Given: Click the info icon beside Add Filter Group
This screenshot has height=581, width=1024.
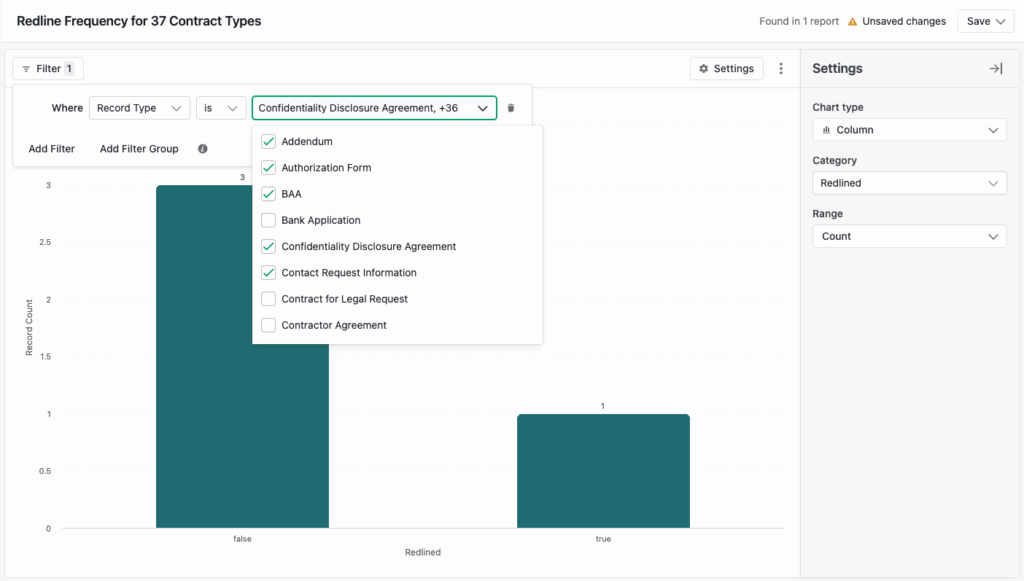Looking at the screenshot, I should [x=203, y=148].
